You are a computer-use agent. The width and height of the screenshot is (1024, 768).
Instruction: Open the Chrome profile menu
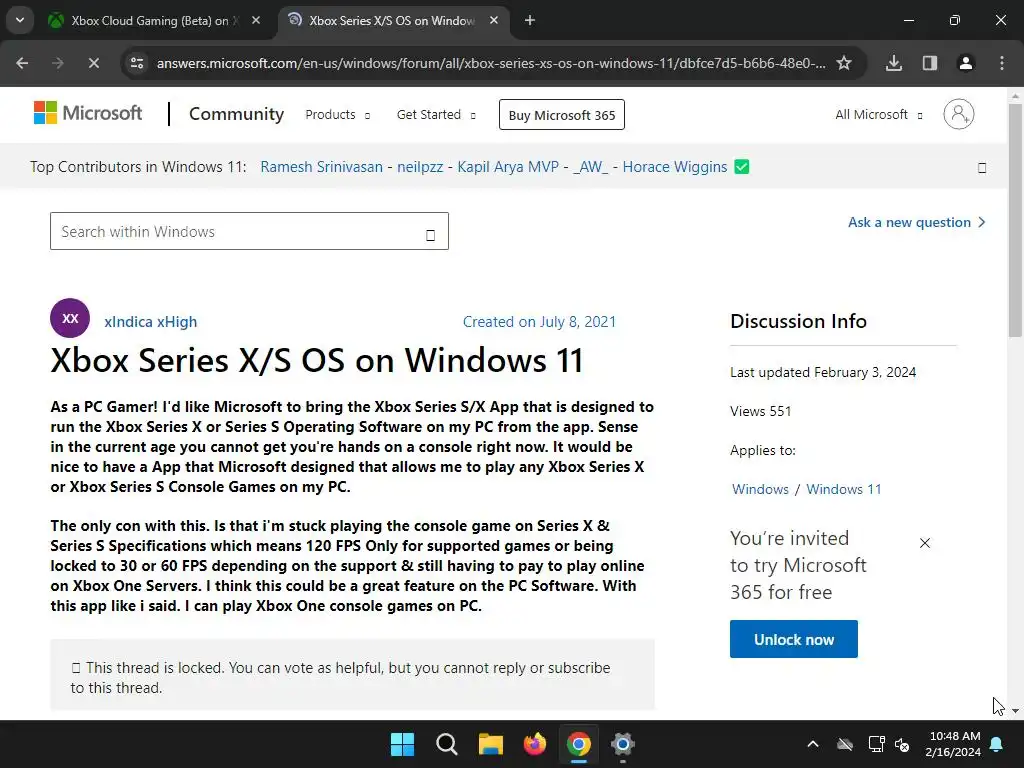click(x=966, y=63)
